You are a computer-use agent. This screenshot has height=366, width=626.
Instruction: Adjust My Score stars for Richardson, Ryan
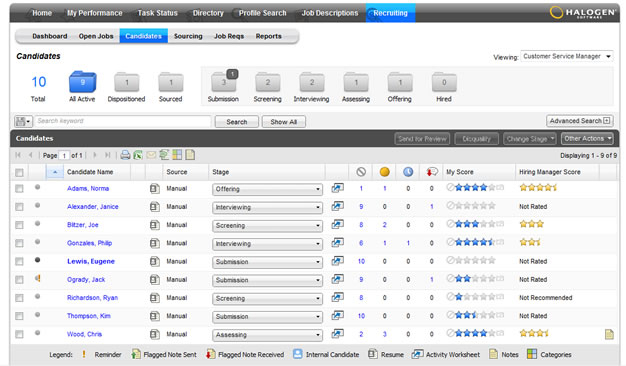(475, 297)
